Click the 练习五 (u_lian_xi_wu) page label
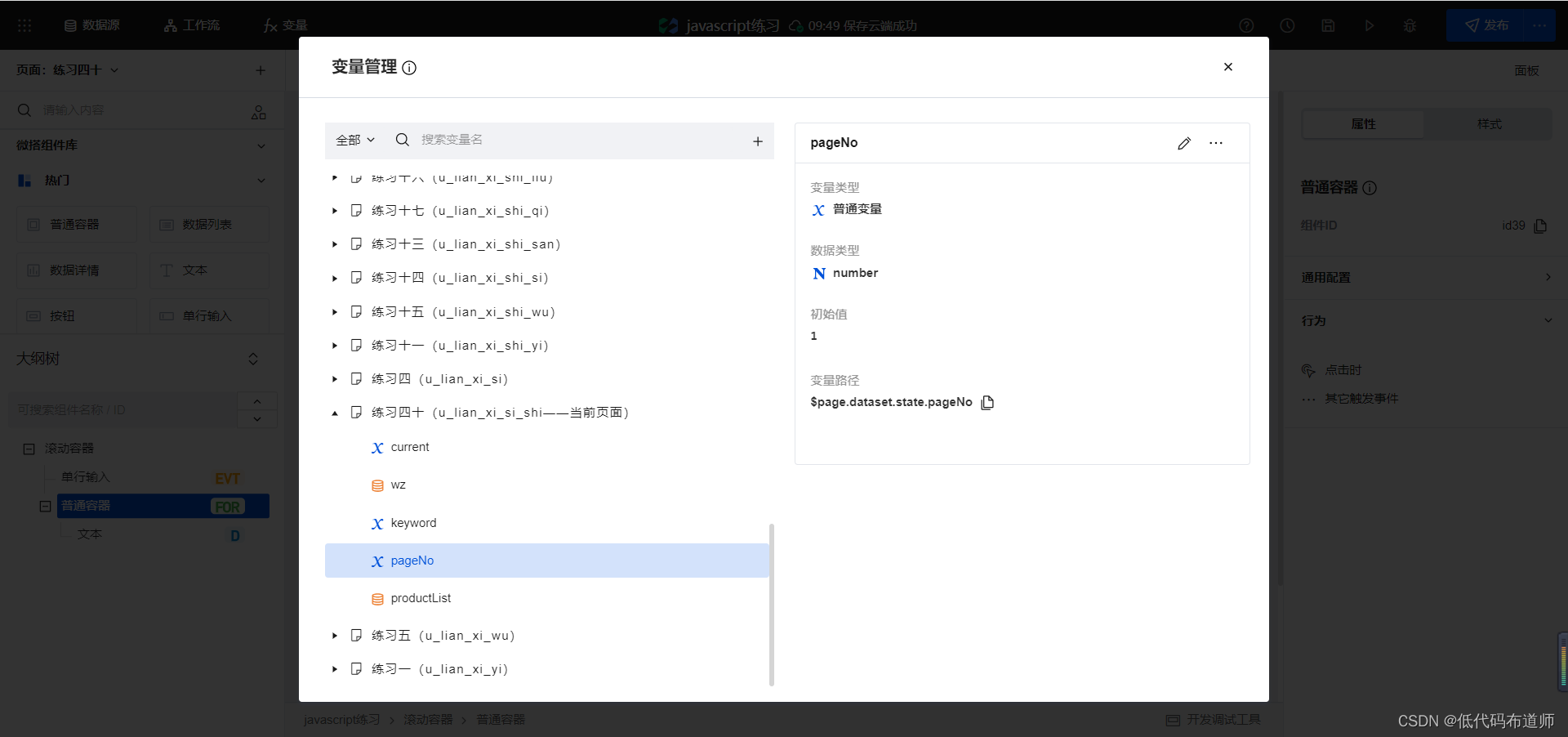 tap(443, 636)
